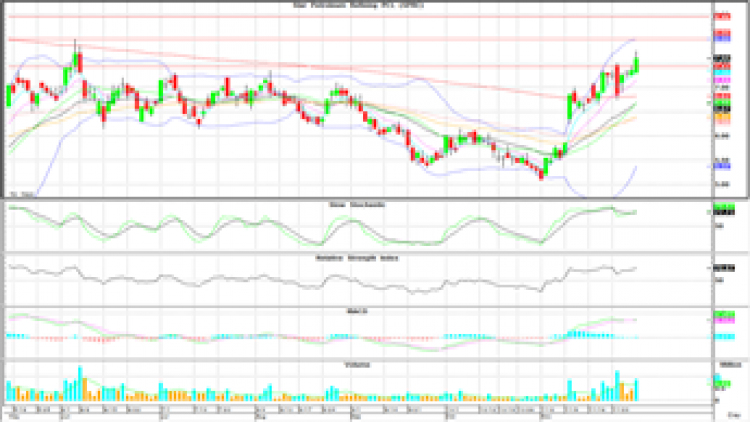
Task: Click the lowest candlestick at the price trough
Action: 541,172
